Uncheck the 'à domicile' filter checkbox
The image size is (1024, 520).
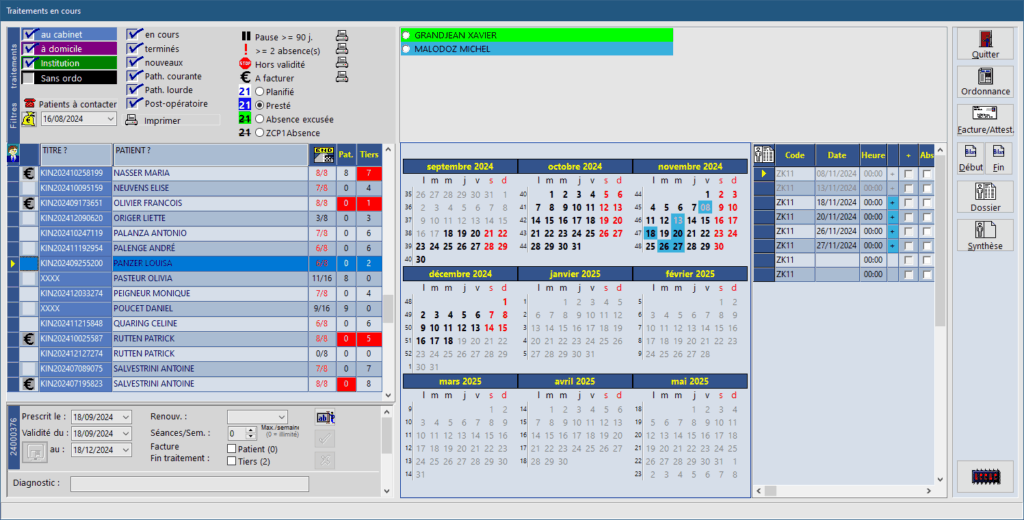(29, 48)
